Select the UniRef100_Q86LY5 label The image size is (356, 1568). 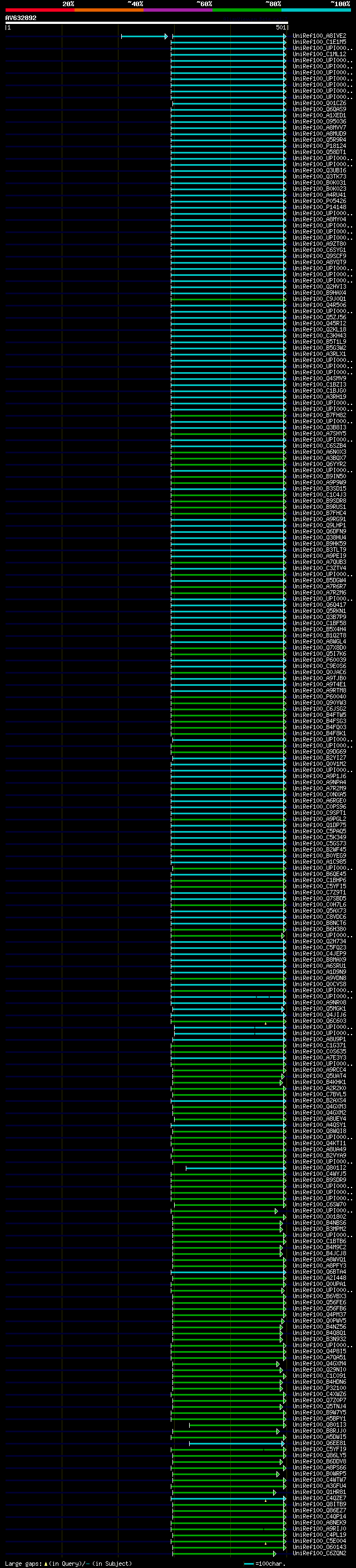pyautogui.click(x=319, y=1456)
